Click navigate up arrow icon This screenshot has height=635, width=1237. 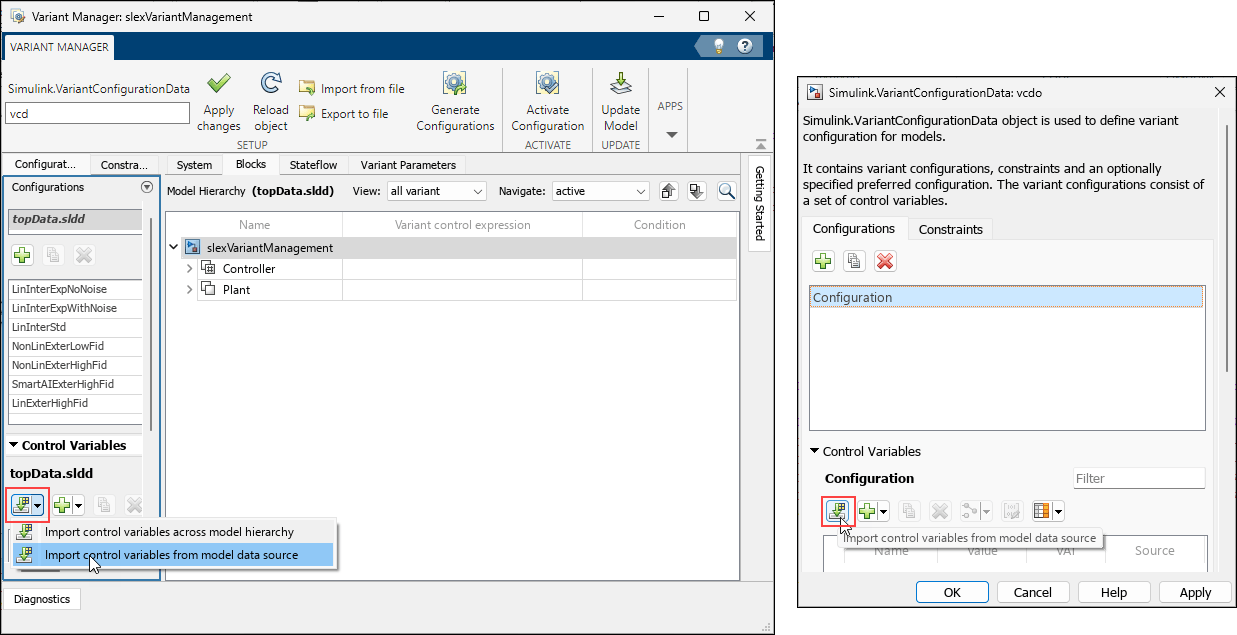(670, 191)
